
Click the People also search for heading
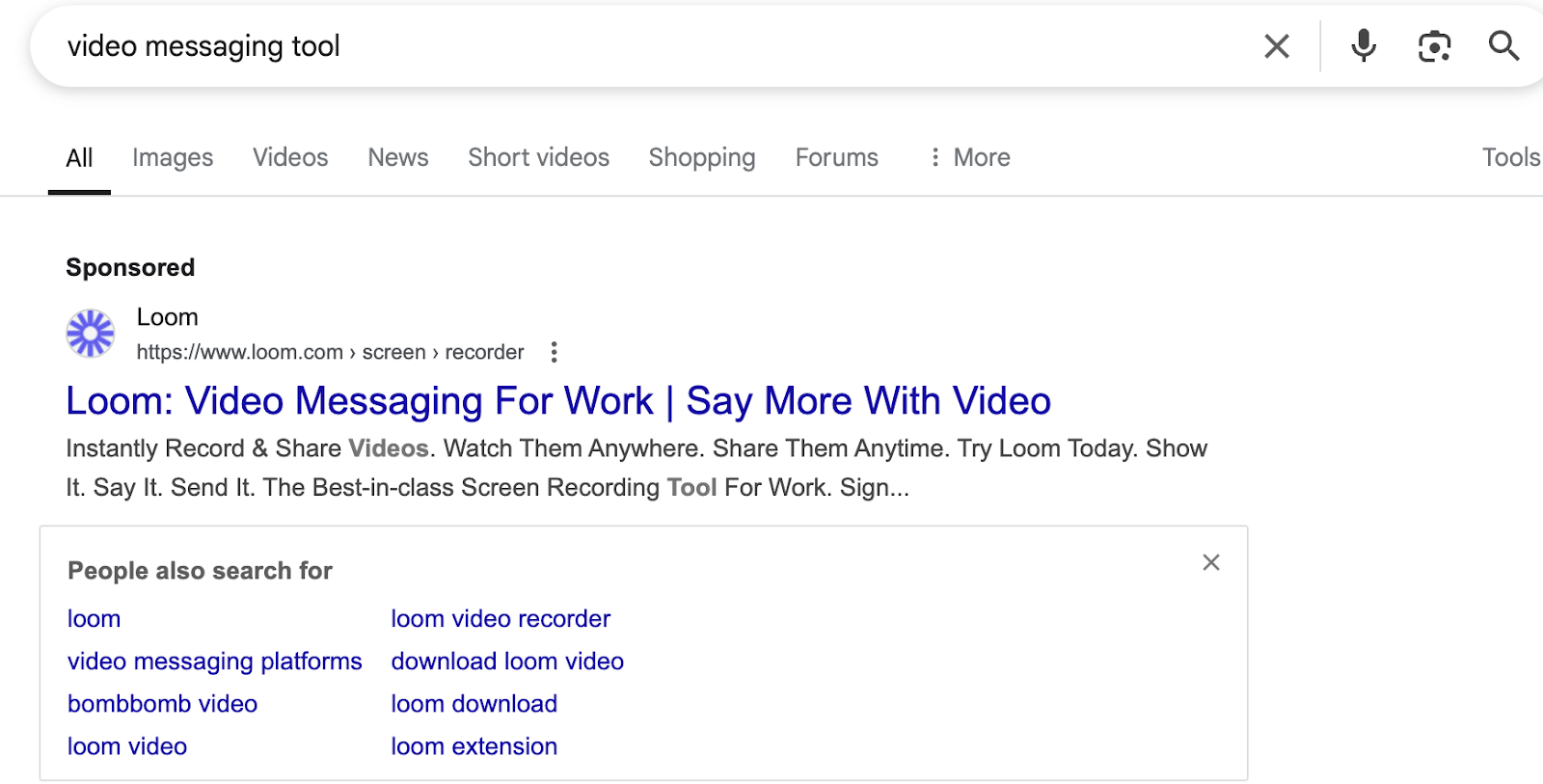pos(200,571)
